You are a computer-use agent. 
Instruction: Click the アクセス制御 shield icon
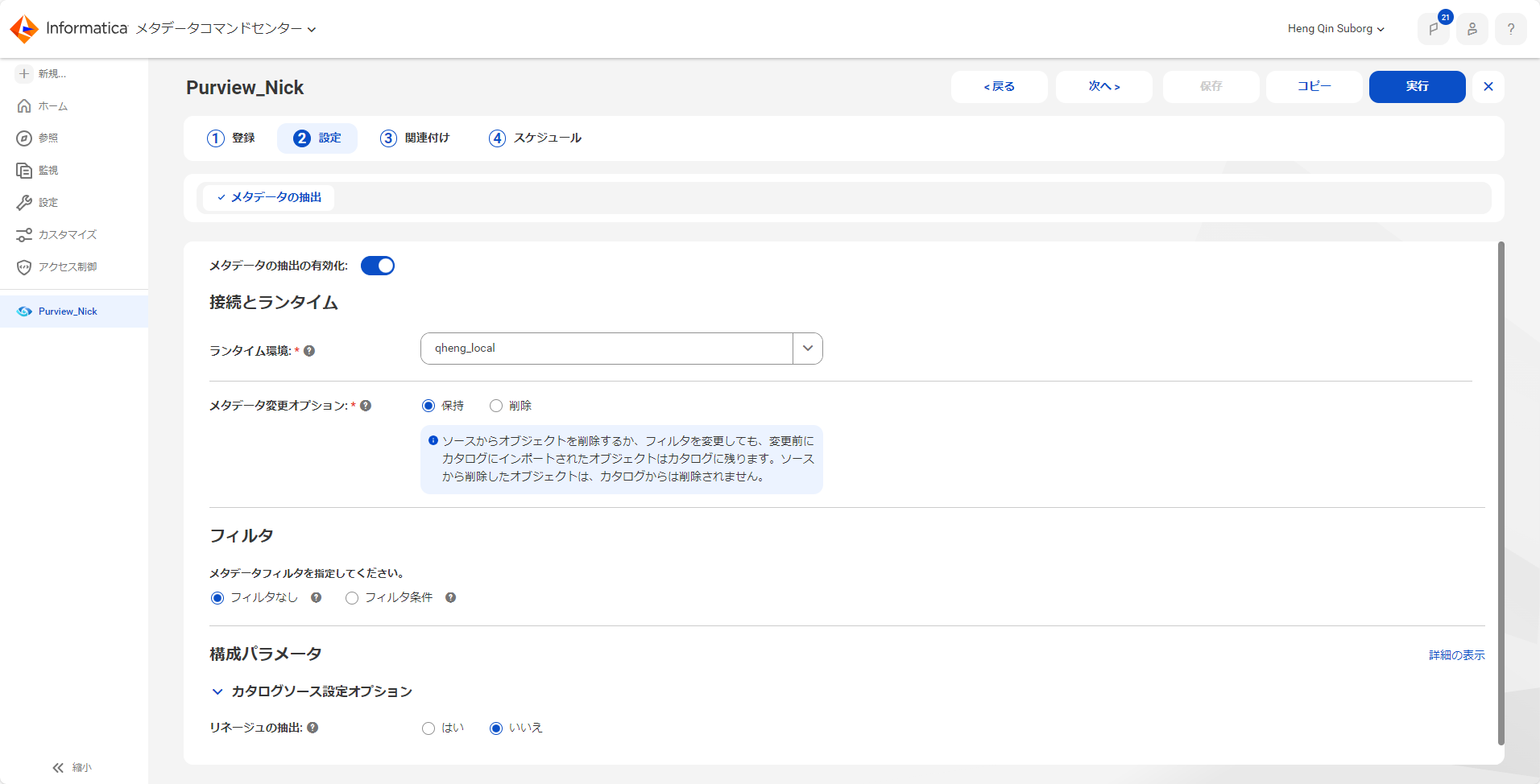(24, 266)
